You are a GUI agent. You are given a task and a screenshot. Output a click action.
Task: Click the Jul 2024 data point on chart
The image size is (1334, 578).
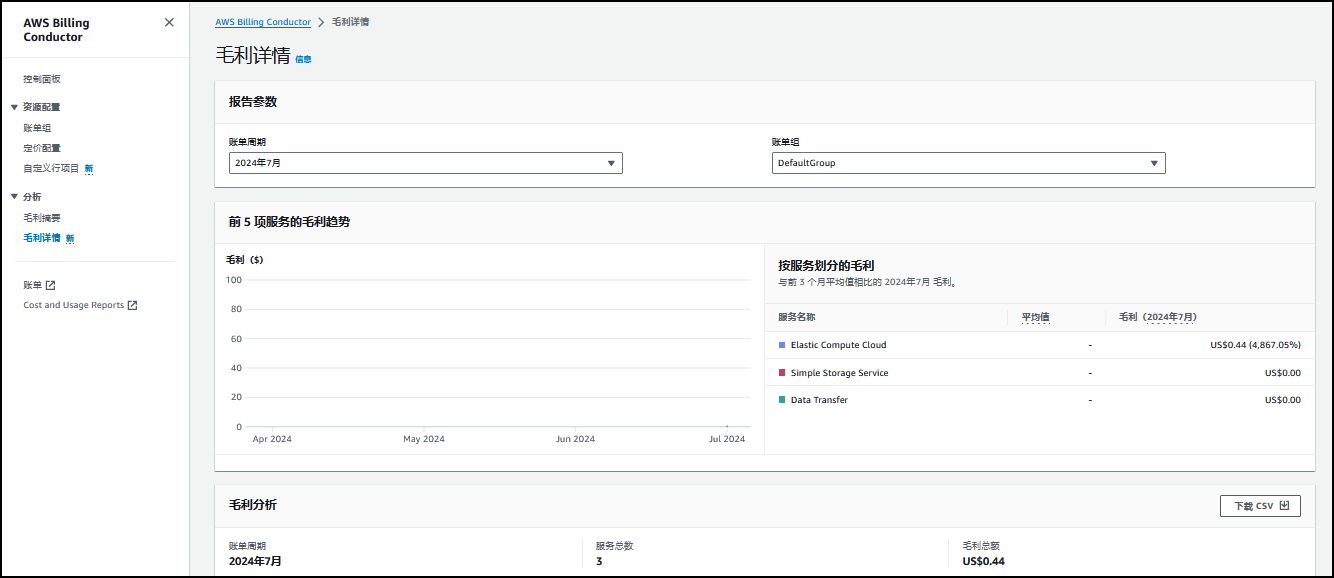click(727, 427)
